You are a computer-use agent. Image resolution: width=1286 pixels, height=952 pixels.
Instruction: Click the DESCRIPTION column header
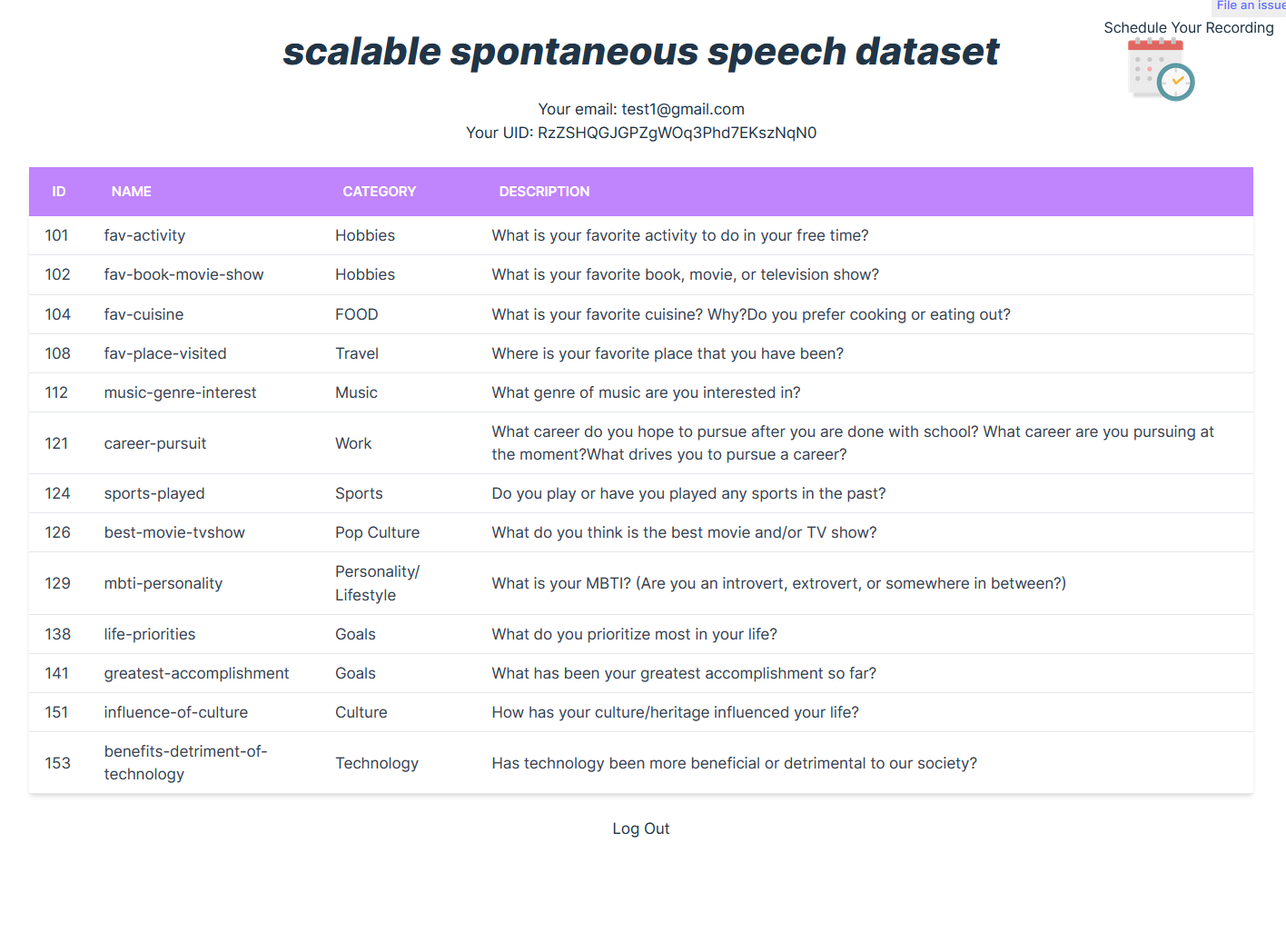coord(544,192)
